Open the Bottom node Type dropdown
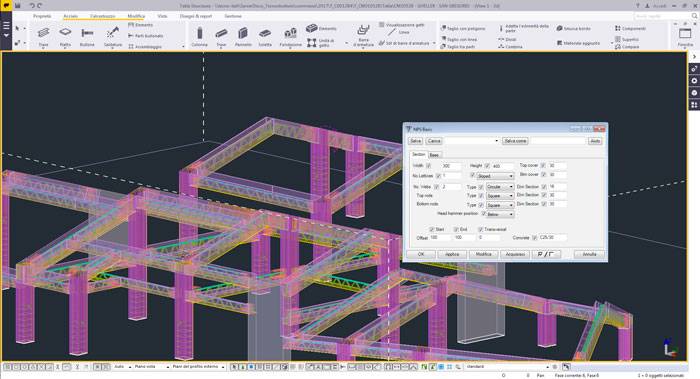 500,205
